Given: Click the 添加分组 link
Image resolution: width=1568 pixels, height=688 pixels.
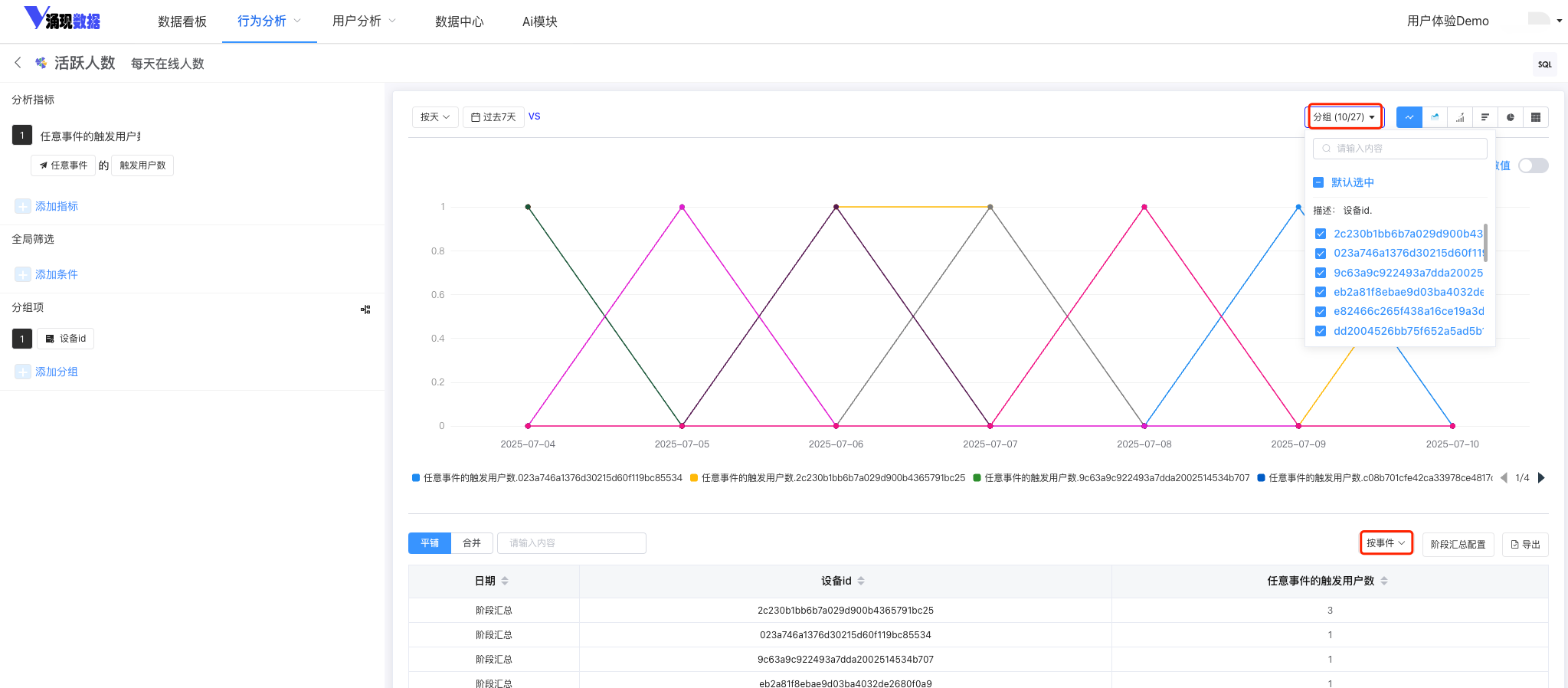Looking at the screenshot, I should [x=57, y=372].
